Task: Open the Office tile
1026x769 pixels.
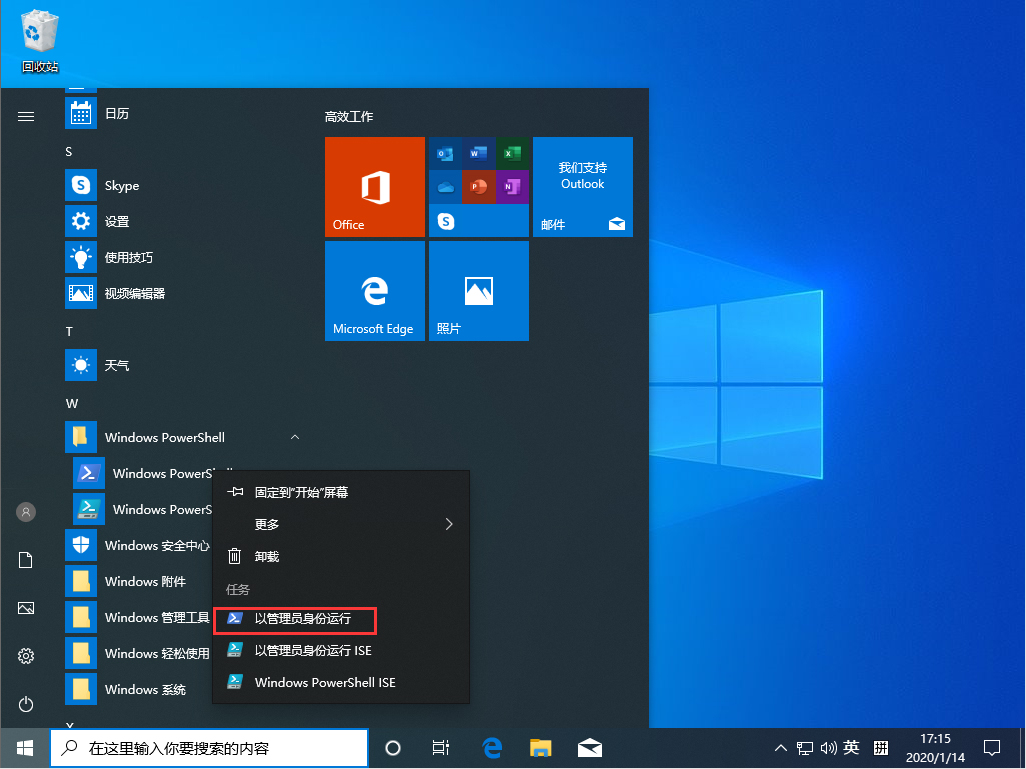Action: point(375,187)
